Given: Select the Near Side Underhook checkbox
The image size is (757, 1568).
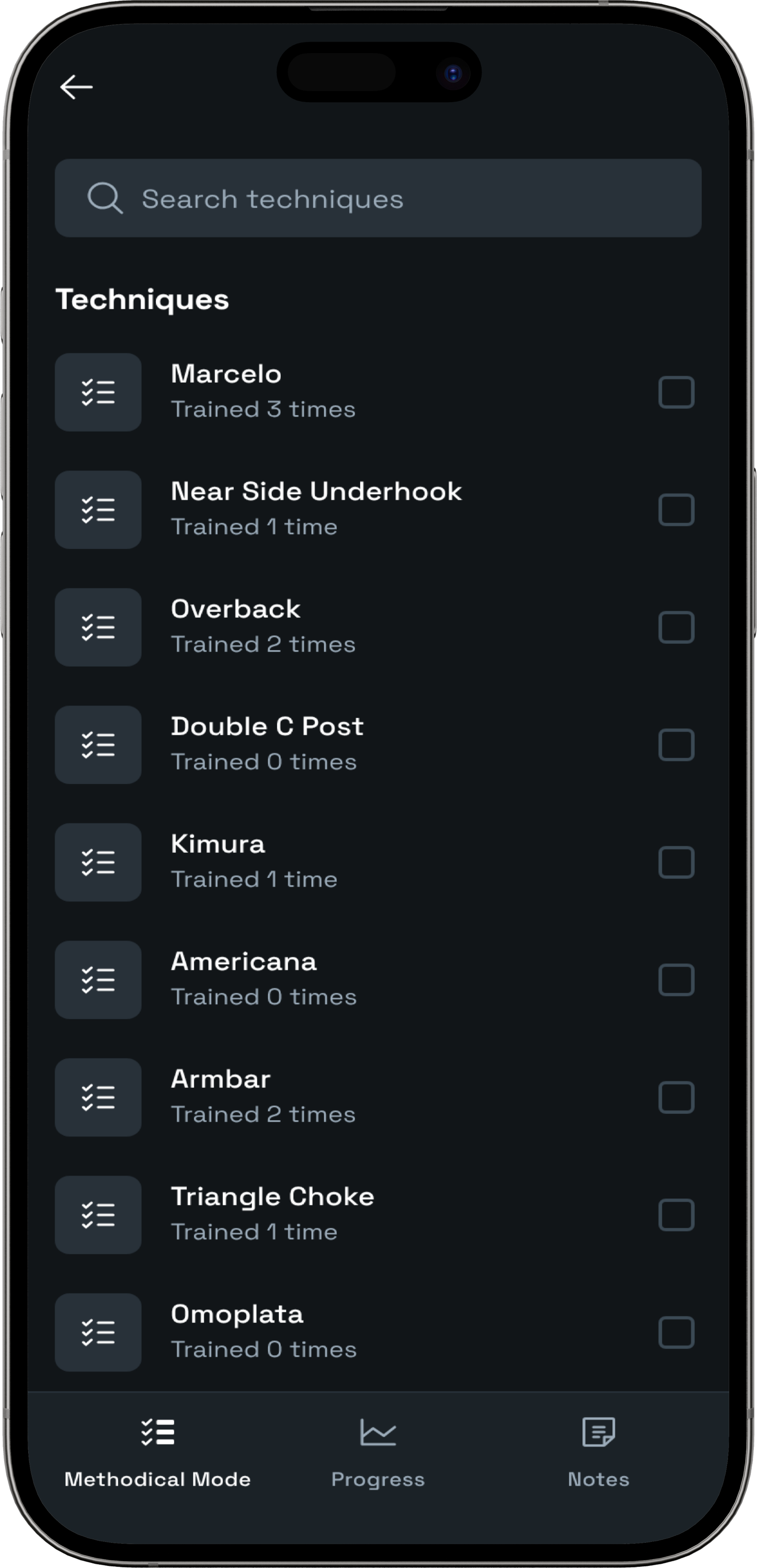Looking at the screenshot, I should coord(676,510).
